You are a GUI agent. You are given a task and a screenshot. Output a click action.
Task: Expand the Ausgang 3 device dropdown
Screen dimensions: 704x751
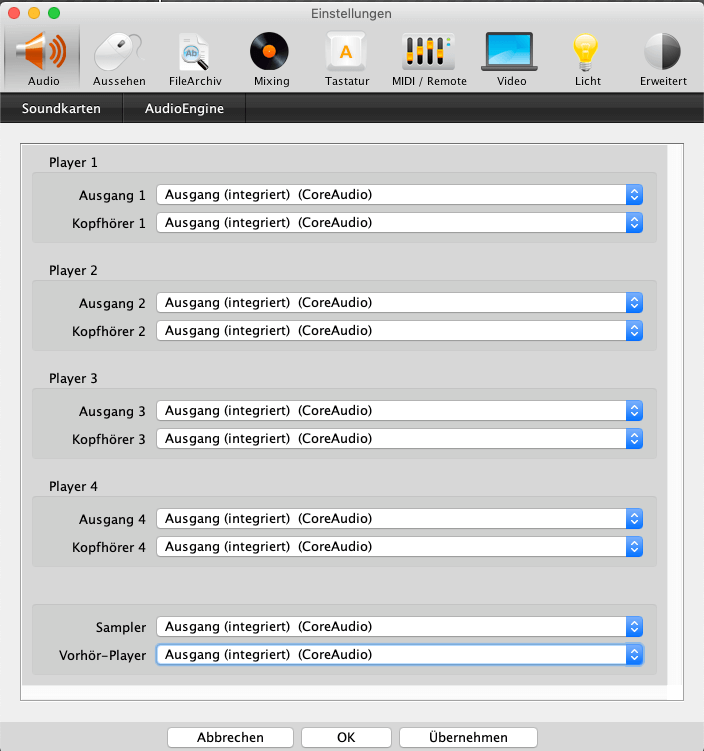(x=399, y=411)
